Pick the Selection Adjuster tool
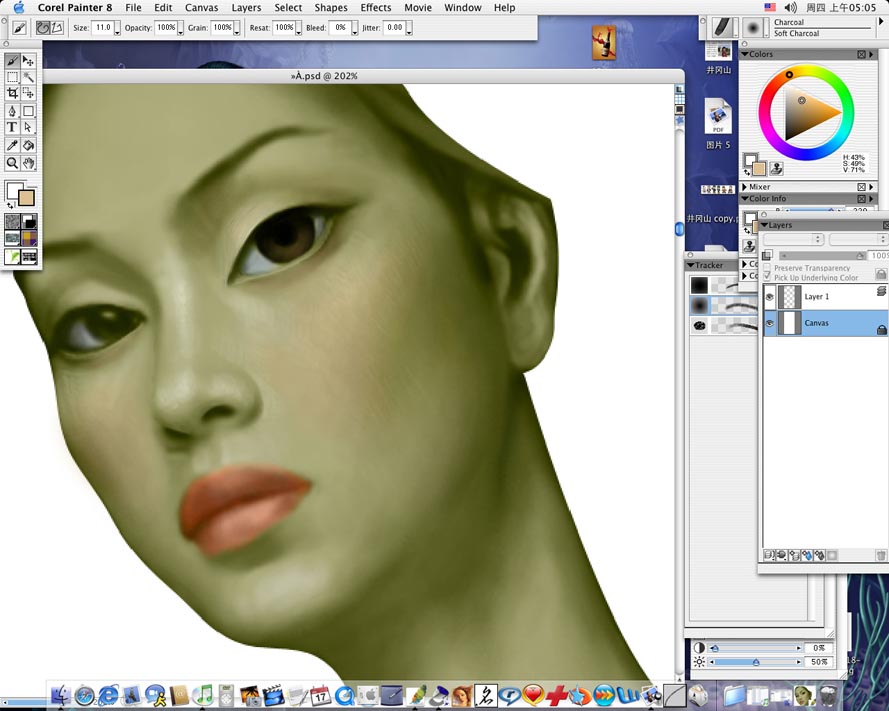The height and width of the screenshot is (711, 889). (28, 94)
